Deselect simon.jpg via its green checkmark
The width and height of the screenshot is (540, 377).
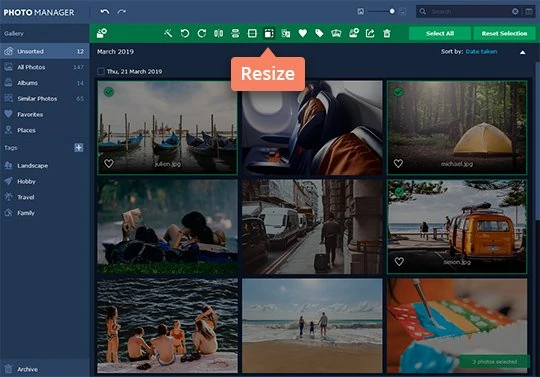click(x=398, y=191)
